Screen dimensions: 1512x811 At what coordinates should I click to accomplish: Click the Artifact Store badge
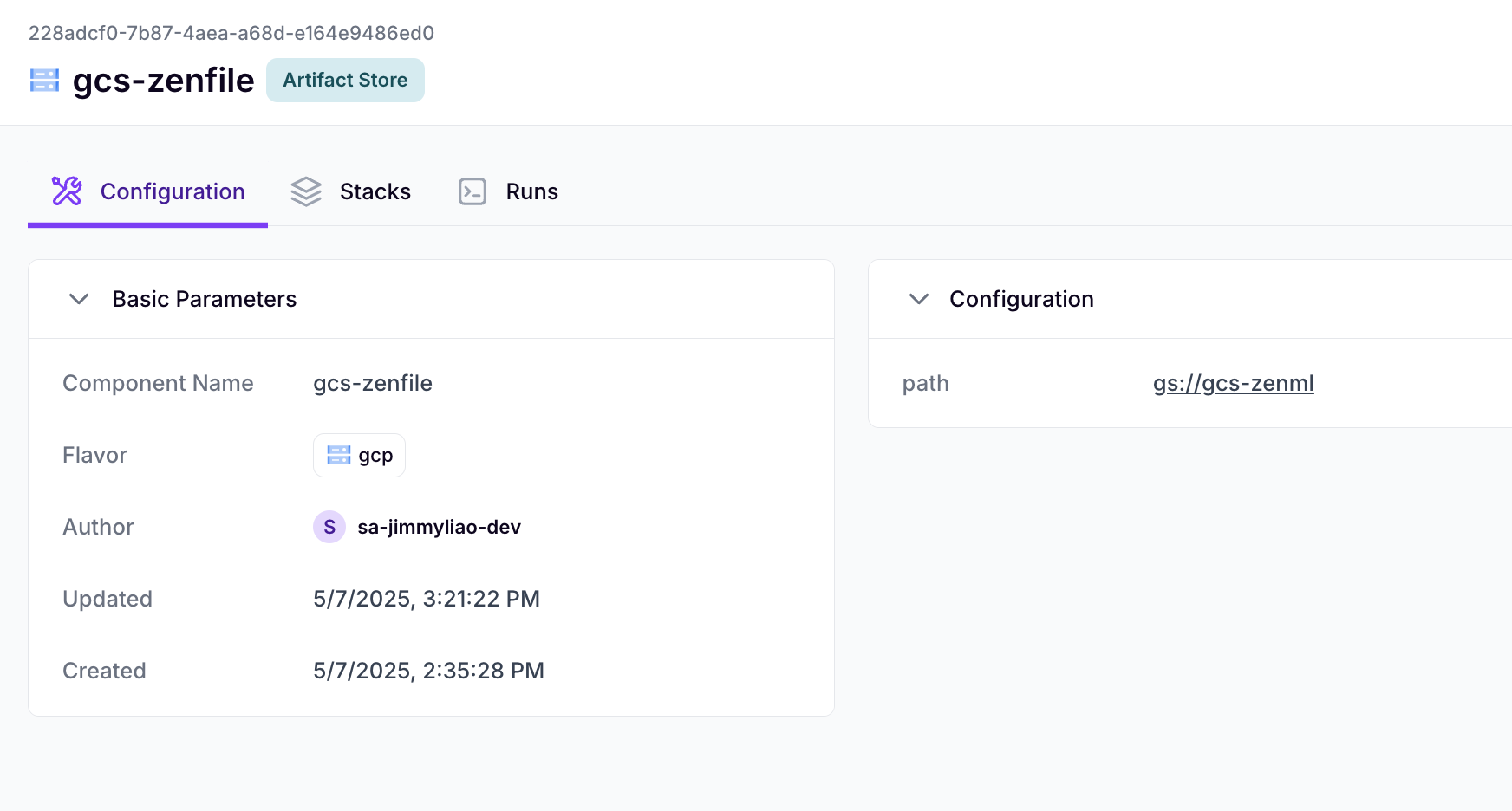(x=345, y=81)
